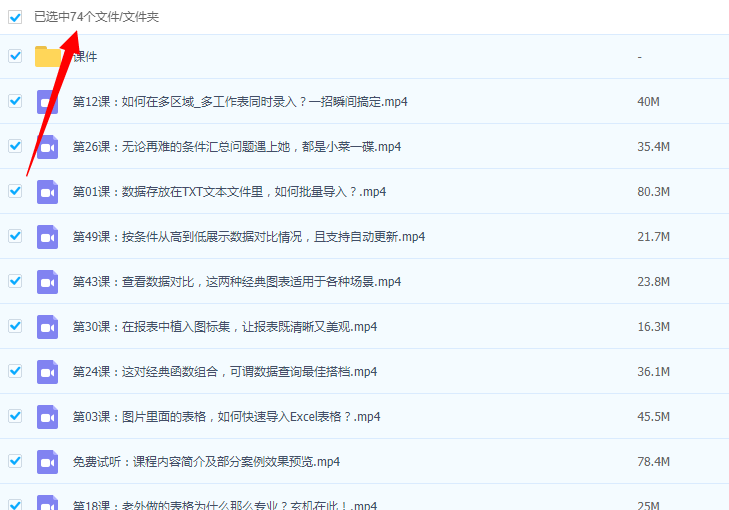Click the 45.5M size of 第03课

coord(653,417)
